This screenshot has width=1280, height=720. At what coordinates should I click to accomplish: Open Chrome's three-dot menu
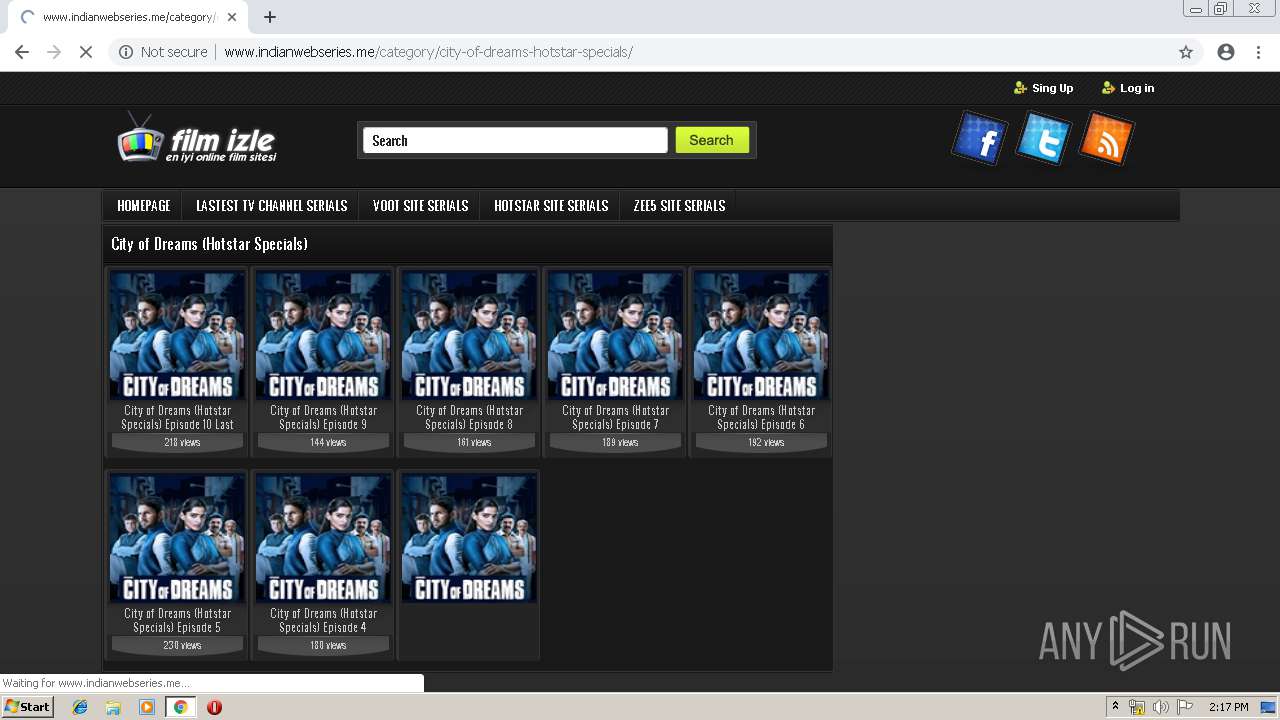pyautogui.click(x=1258, y=52)
